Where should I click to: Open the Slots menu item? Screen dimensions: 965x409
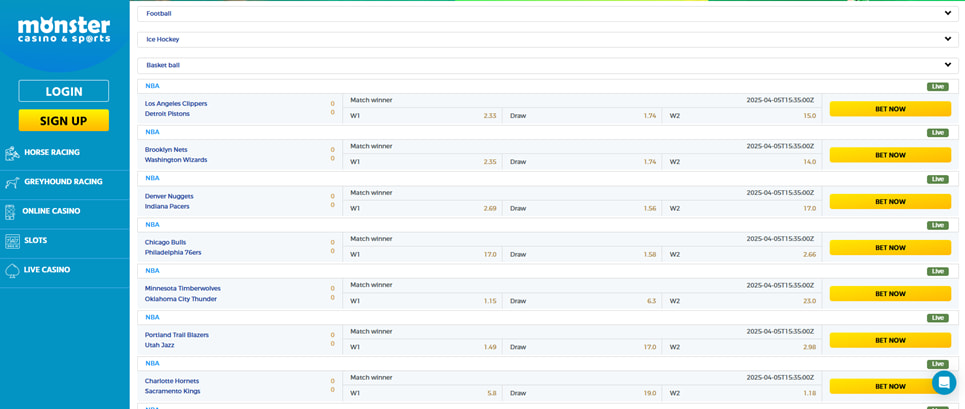point(36,241)
